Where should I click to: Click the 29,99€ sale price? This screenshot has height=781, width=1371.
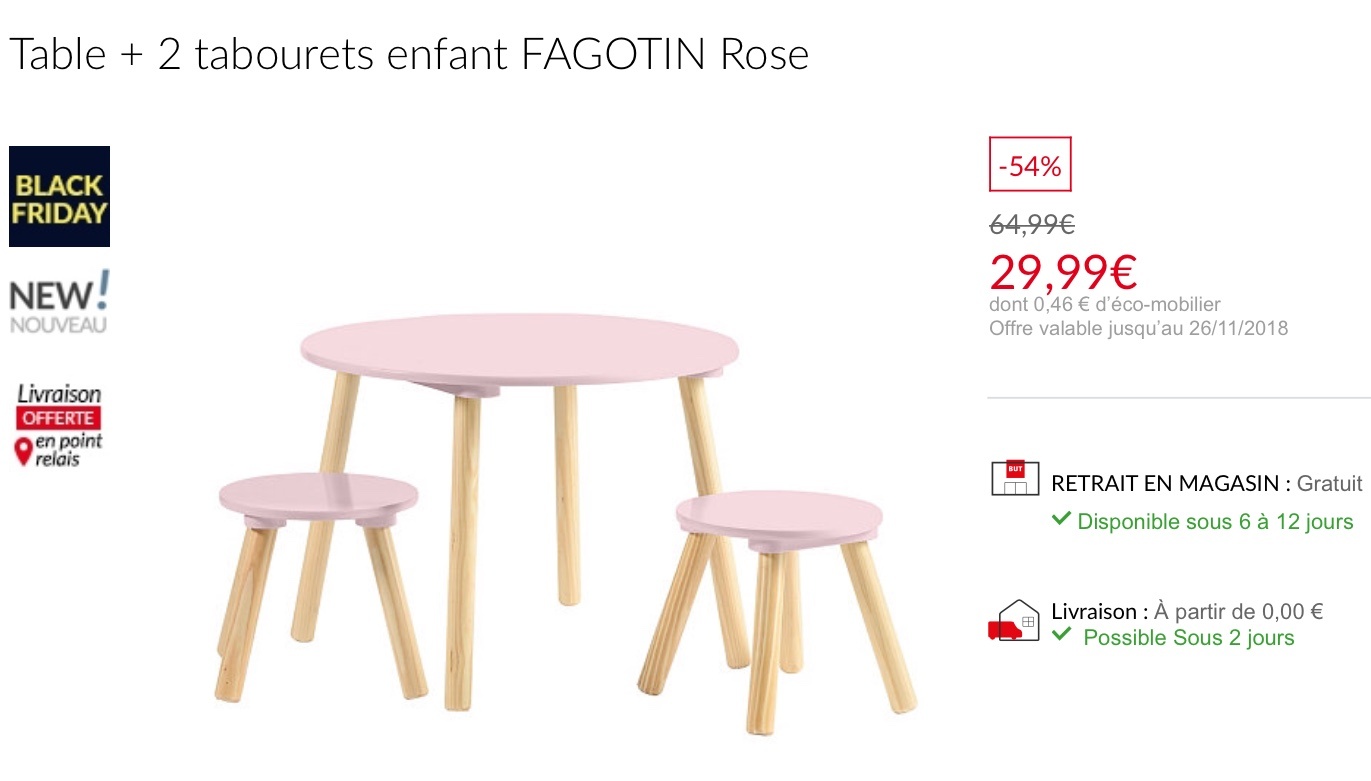[1063, 271]
